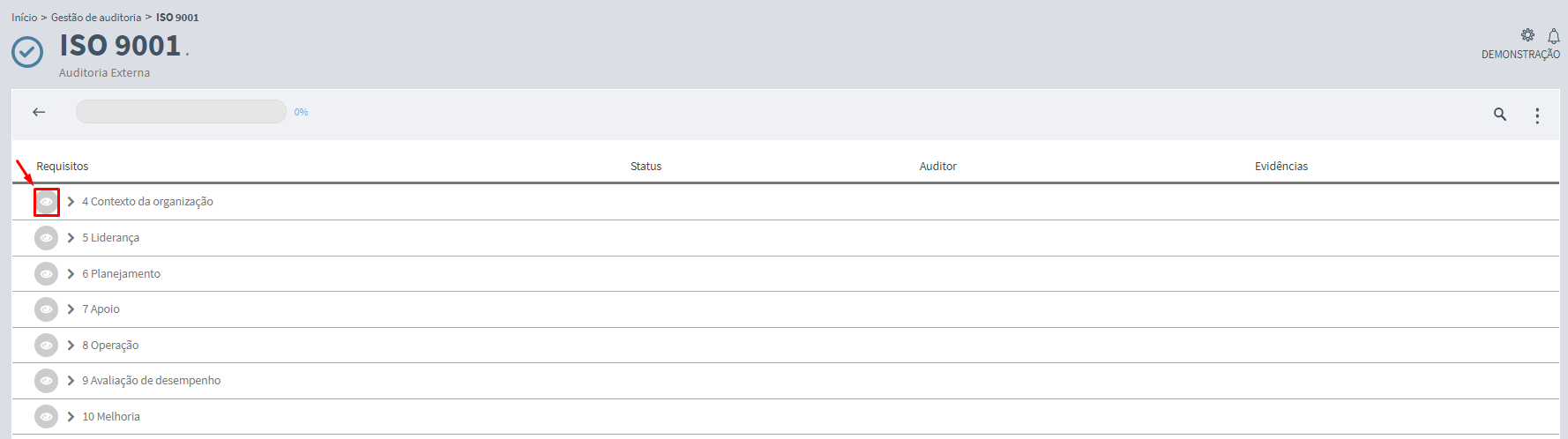Toggle eye icon for 5 Liderança
This screenshot has width=1568, height=439.
tap(46, 238)
